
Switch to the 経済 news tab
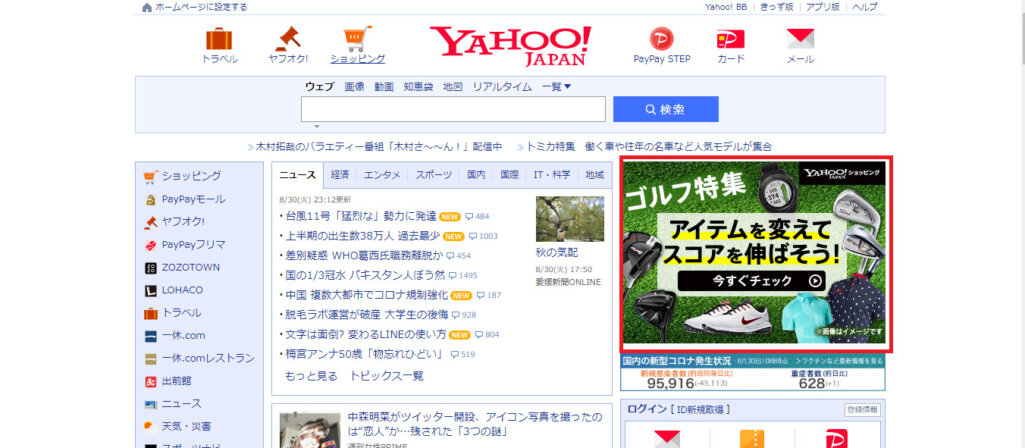(x=340, y=175)
